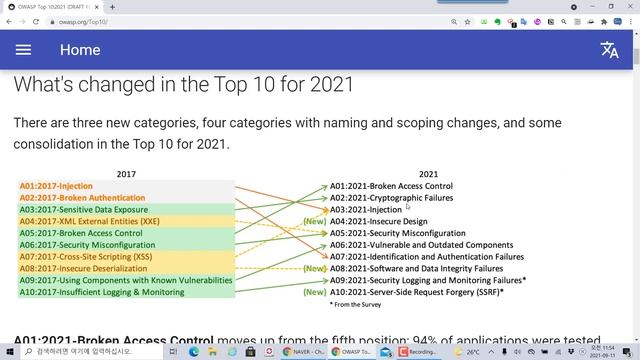
Task: Click the Windows taskbar search box
Action: [92, 351]
